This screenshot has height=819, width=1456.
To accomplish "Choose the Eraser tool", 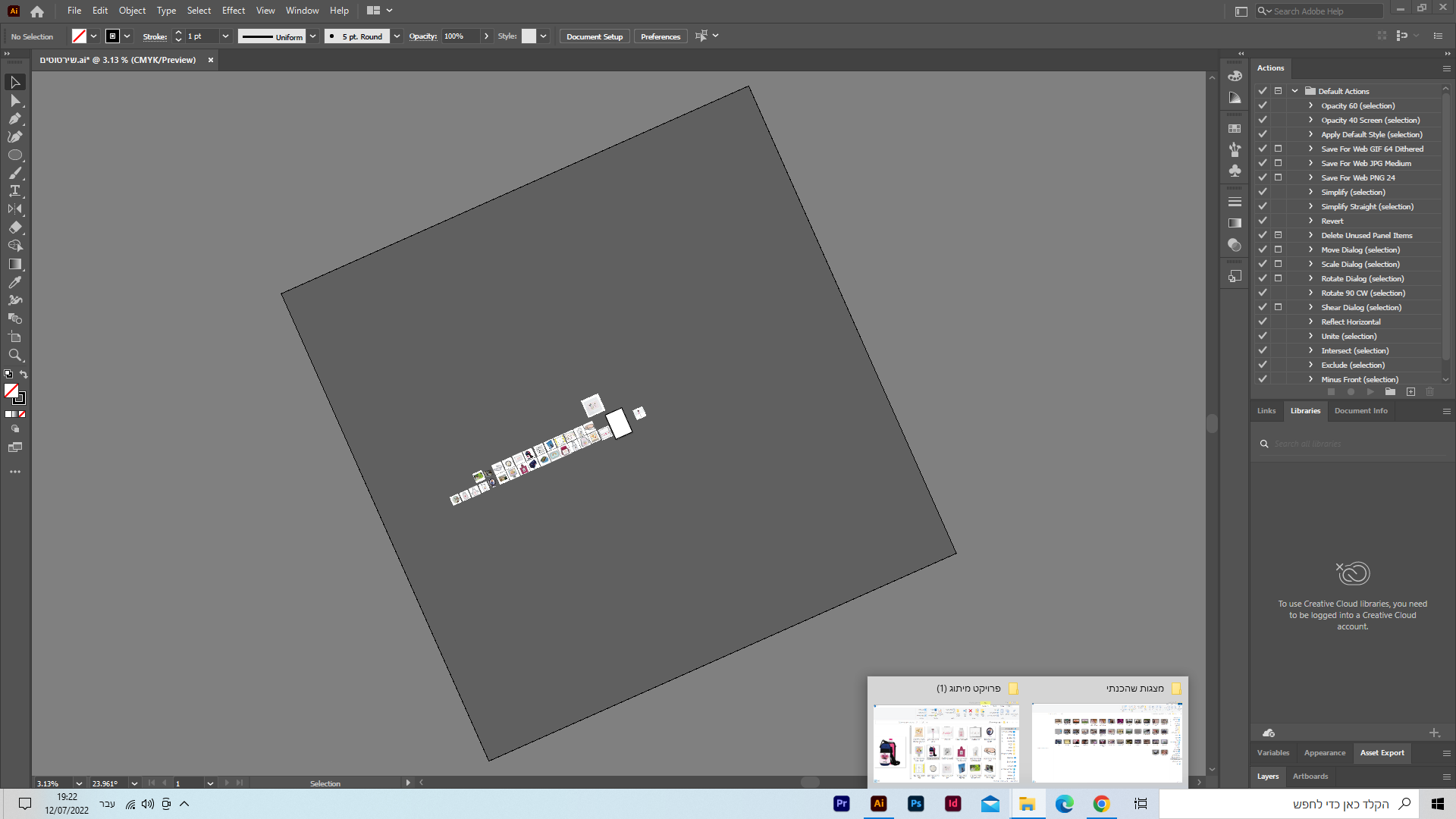I will tap(15, 227).
